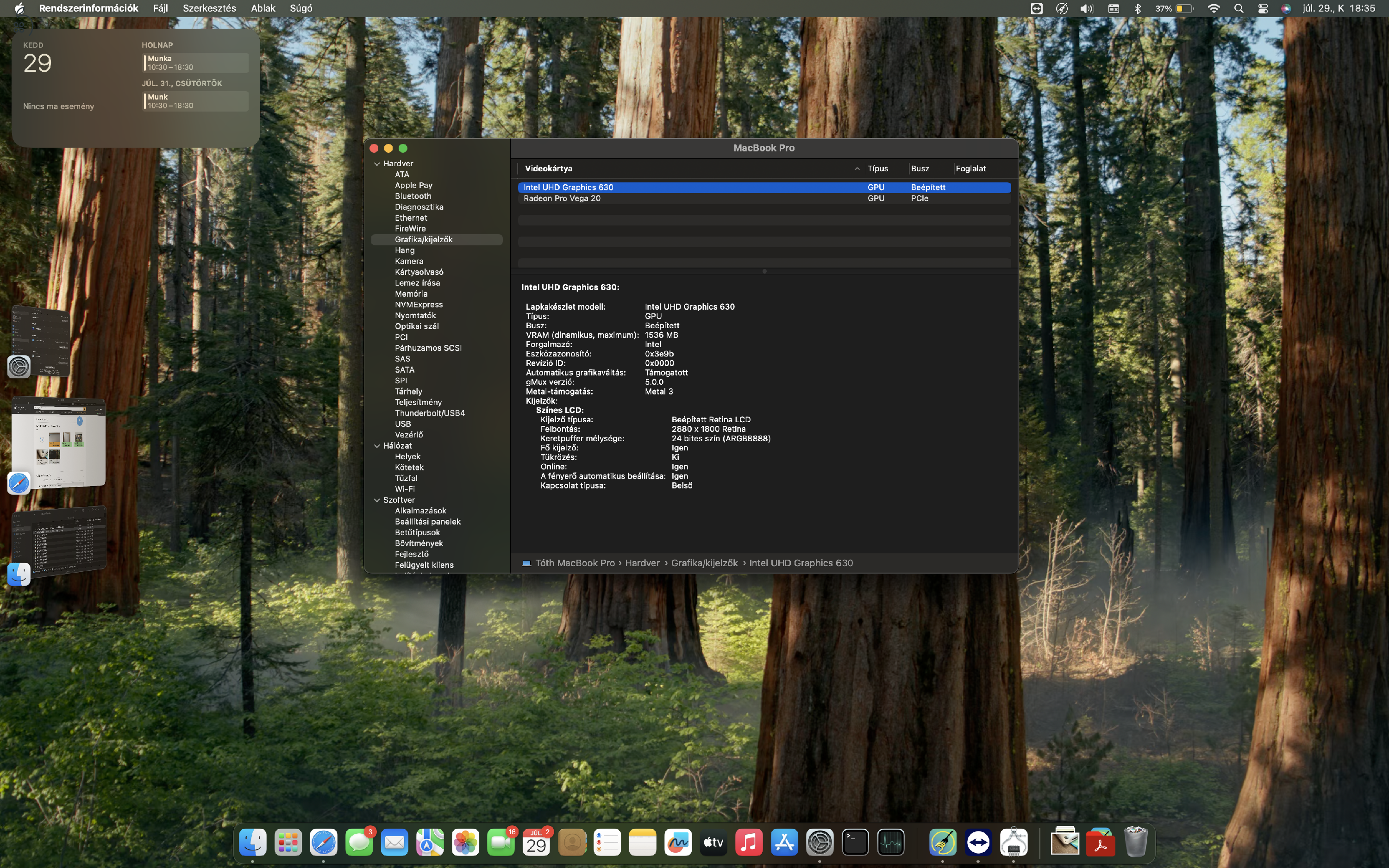Switch to Safari Stage Manager thumbnail

[x=58, y=443]
